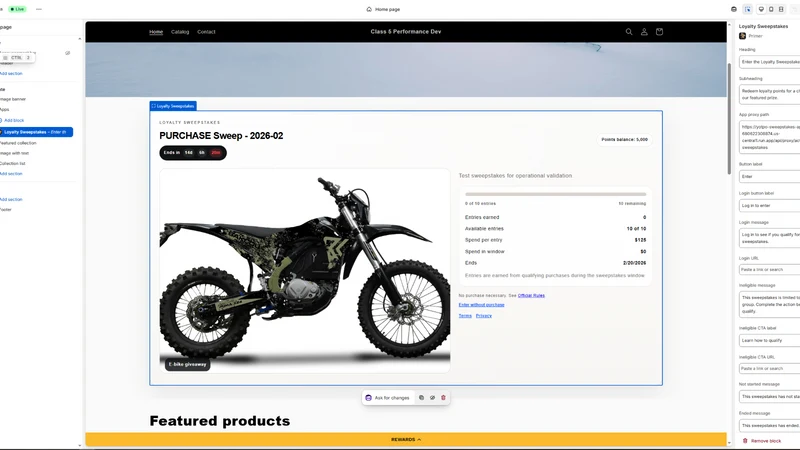Select the Apps section
Viewport: 800px width, 450px height.
5,109
